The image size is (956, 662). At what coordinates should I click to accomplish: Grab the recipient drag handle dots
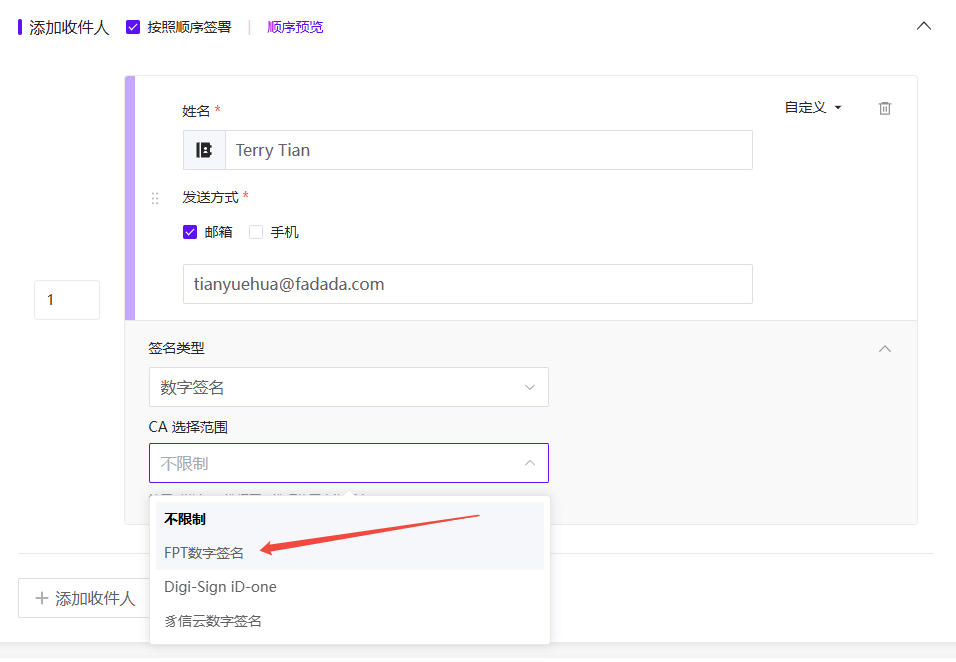coord(155,198)
